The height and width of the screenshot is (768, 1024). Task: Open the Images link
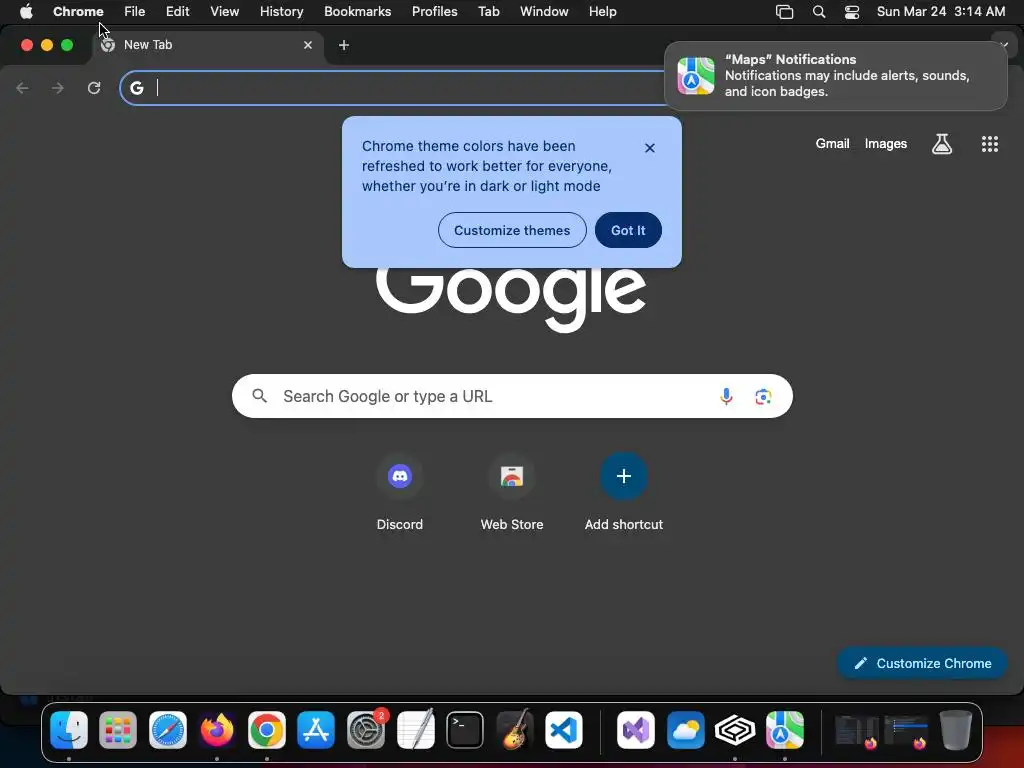[x=886, y=144]
